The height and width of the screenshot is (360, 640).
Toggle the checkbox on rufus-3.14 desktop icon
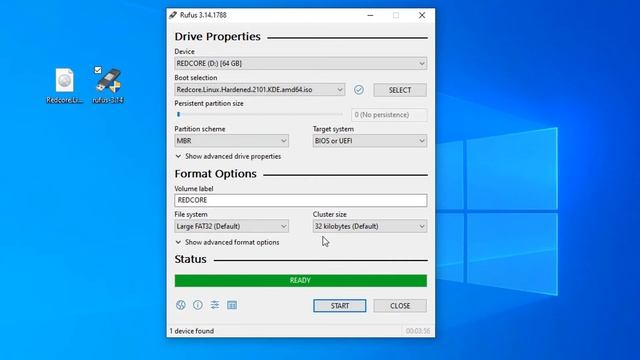point(98,70)
